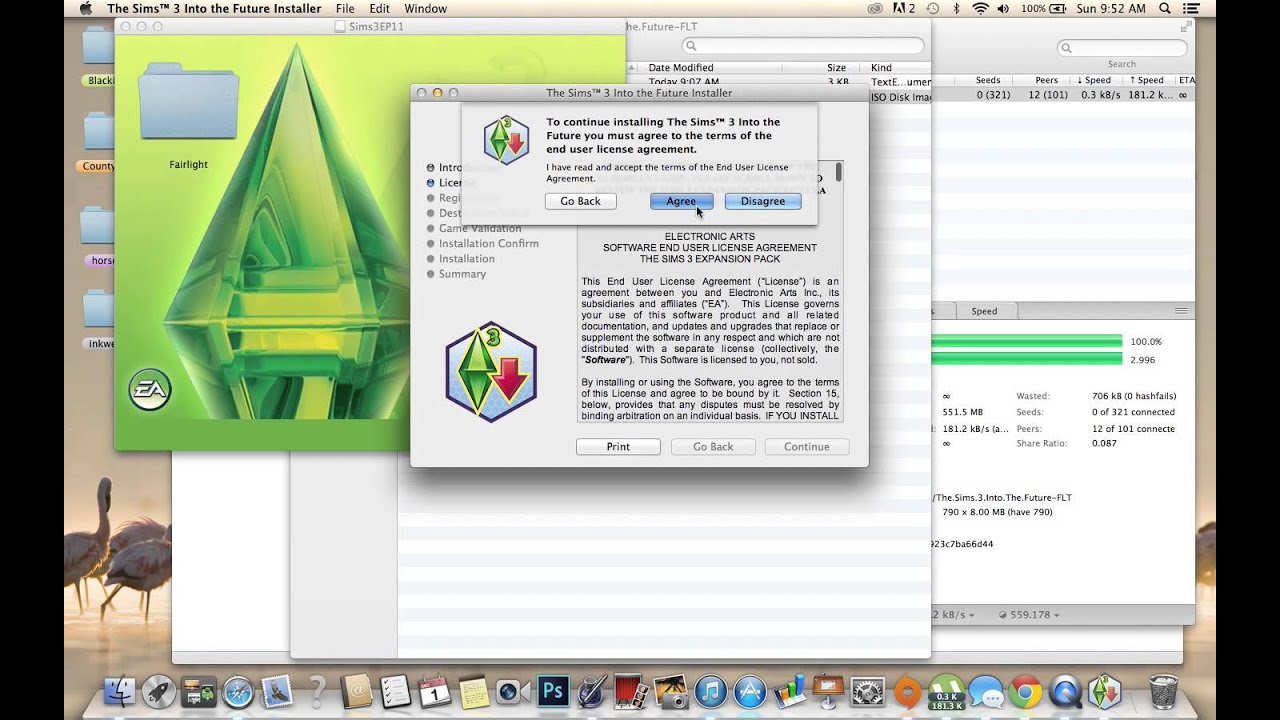This screenshot has height=720, width=1280.
Task: Click the 100.0% green progress bar
Action: coord(1026,341)
